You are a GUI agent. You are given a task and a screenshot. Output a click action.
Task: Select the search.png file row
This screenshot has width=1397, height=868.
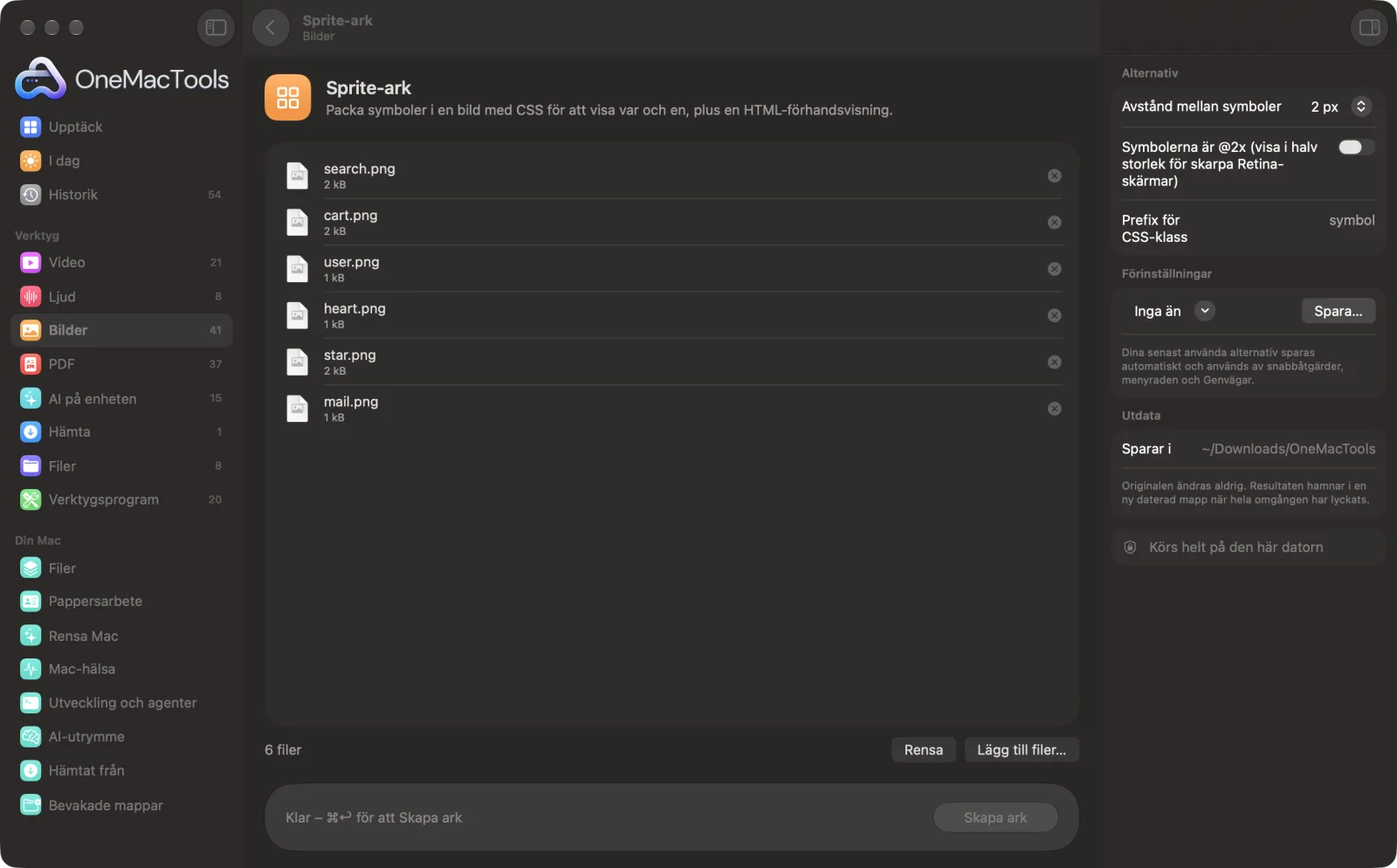tap(674, 176)
